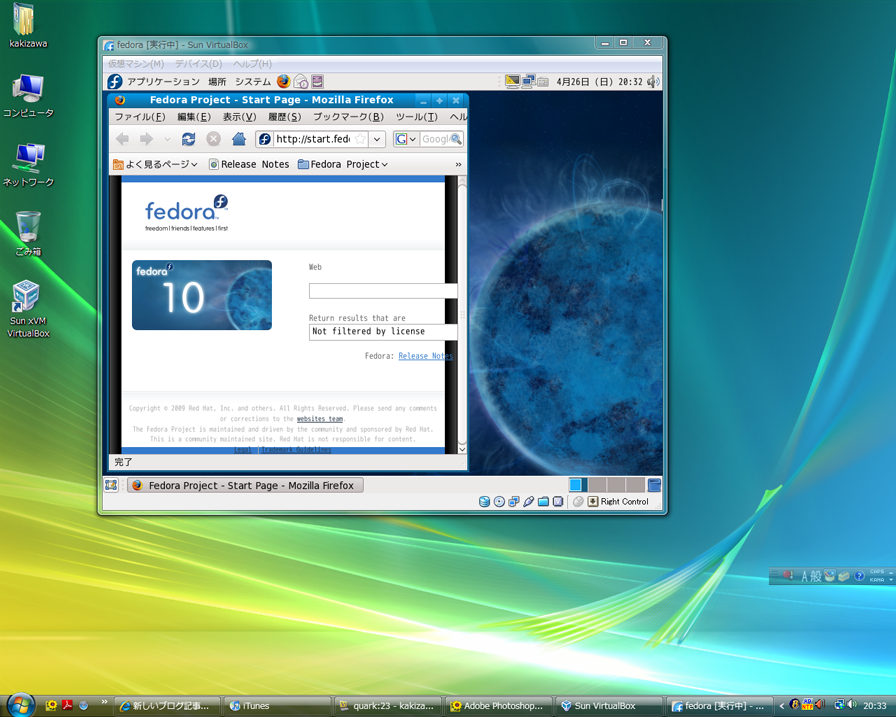Click the show desktop button in the GNOME bottom panel

(111, 485)
